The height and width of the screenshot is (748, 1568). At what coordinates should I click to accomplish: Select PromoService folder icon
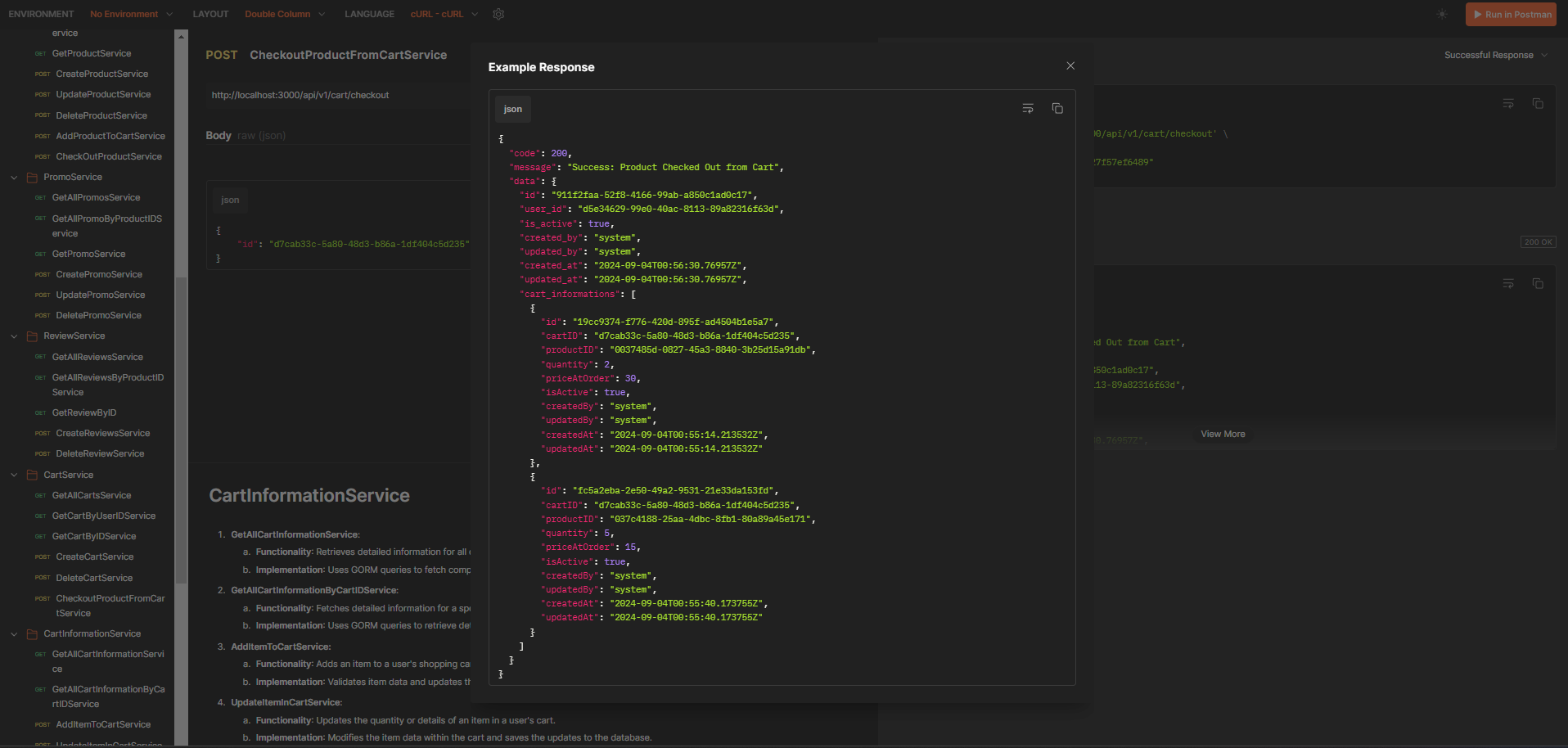(x=33, y=177)
